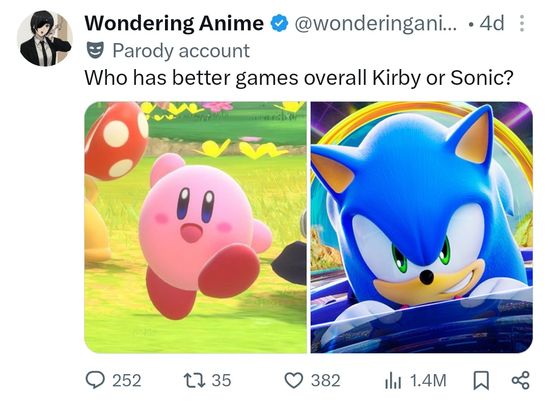
Task: Click the Wondering Anime display name
Action: pos(174,23)
